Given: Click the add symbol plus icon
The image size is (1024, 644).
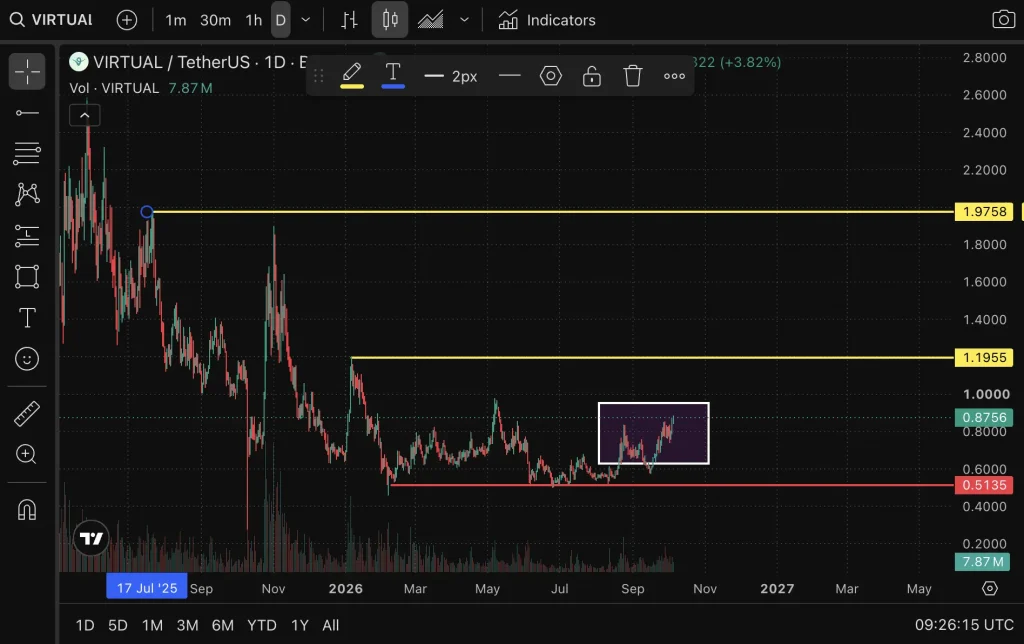Looking at the screenshot, I should (127, 20).
